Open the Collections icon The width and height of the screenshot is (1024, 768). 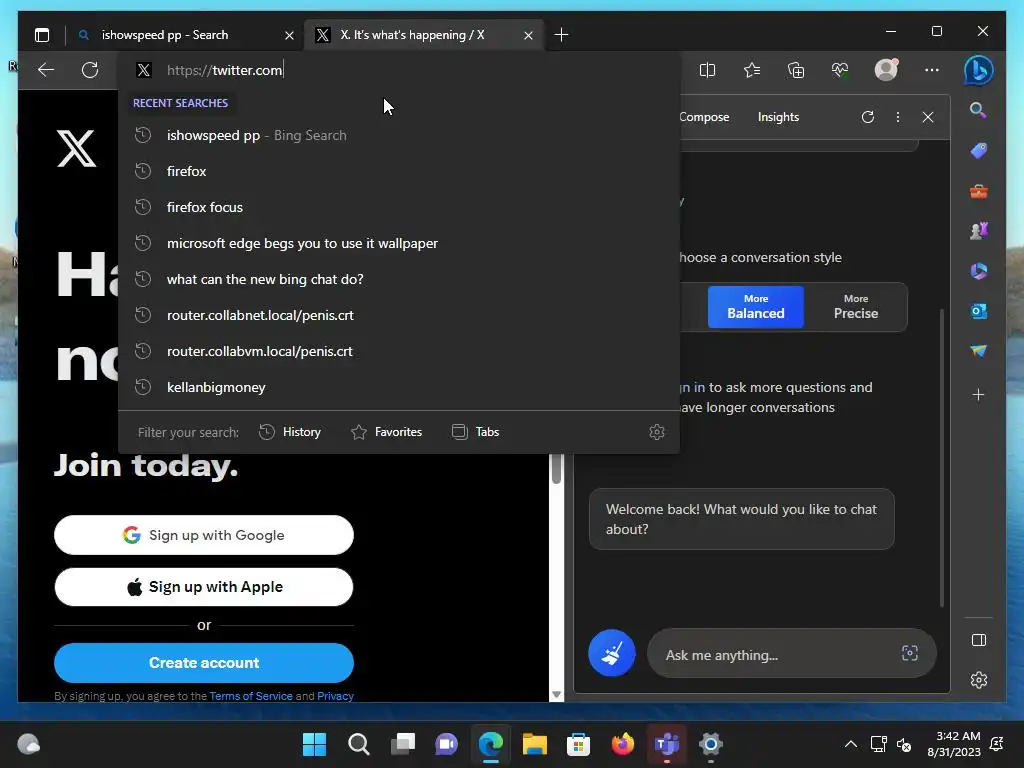click(x=796, y=70)
